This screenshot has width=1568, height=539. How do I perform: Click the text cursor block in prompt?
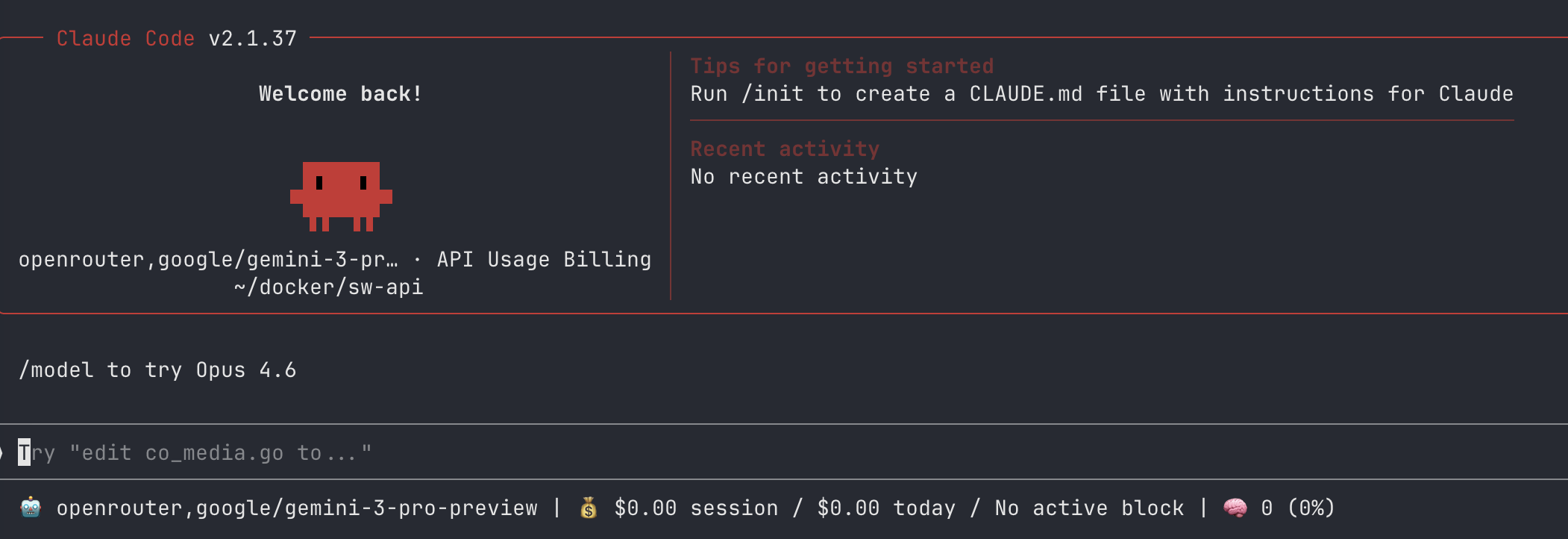pos(25,452)
